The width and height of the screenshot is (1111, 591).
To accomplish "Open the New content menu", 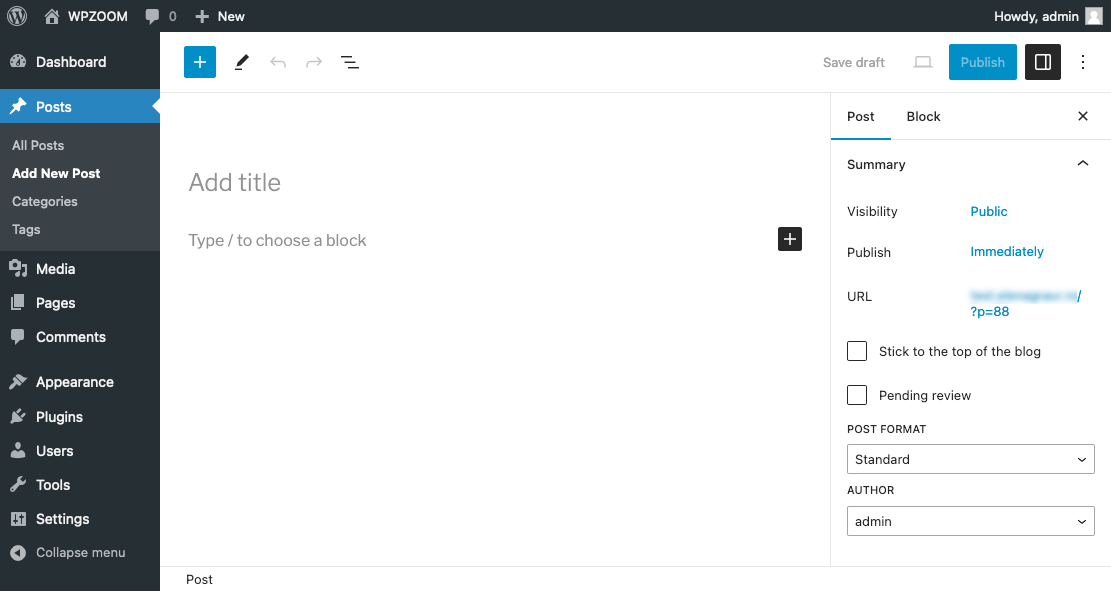I will point(220,16).
